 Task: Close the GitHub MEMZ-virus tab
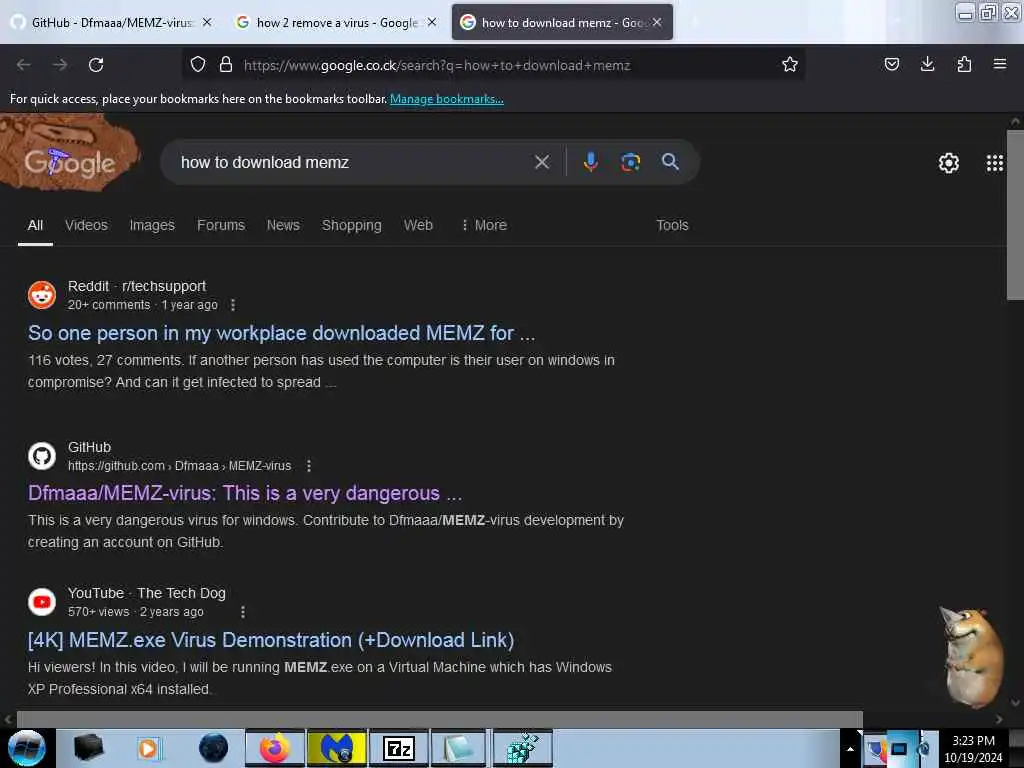click(207, 22)
